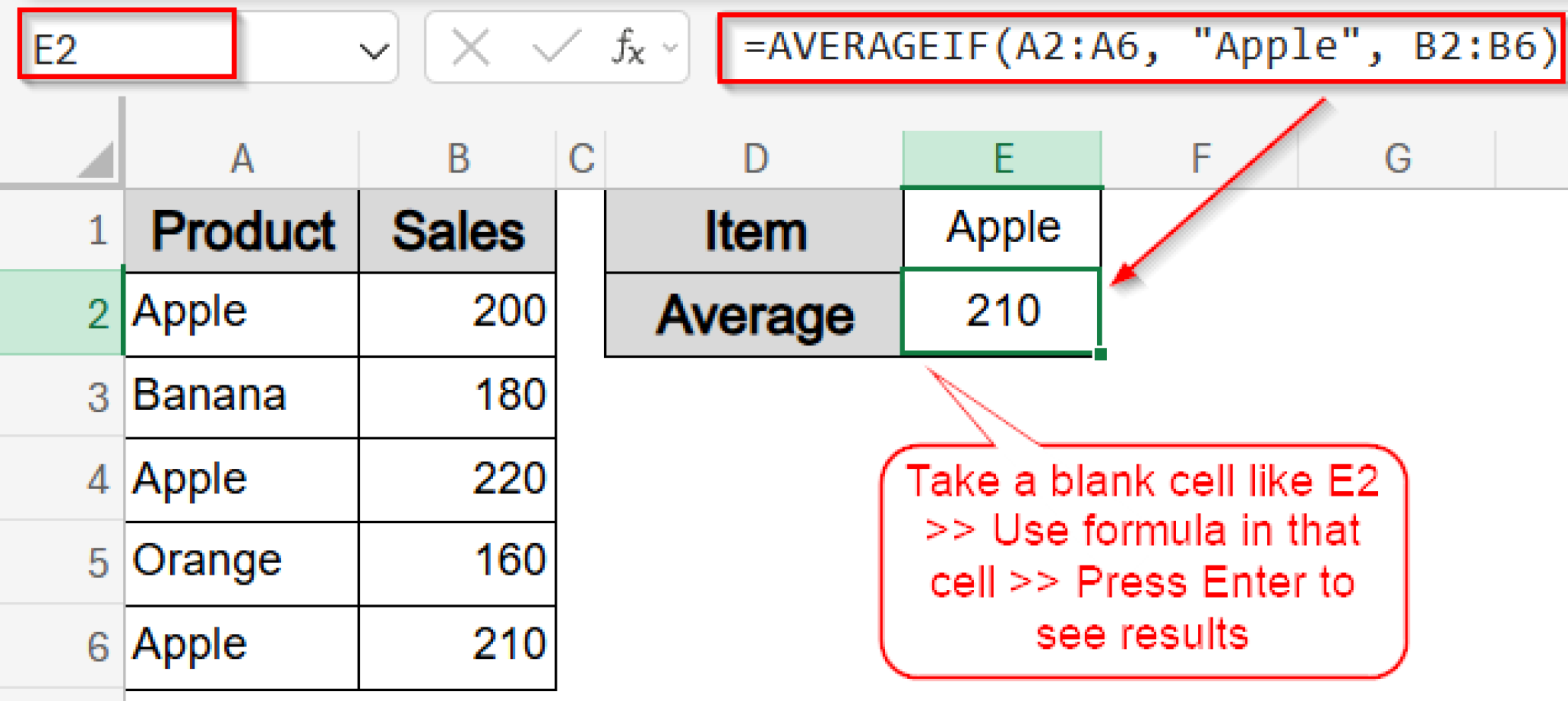The width and height of the screenshot is (1568, 701).
Task: Select the cell showing 'Apple' in E1
Action: [x=1003, y=226]
